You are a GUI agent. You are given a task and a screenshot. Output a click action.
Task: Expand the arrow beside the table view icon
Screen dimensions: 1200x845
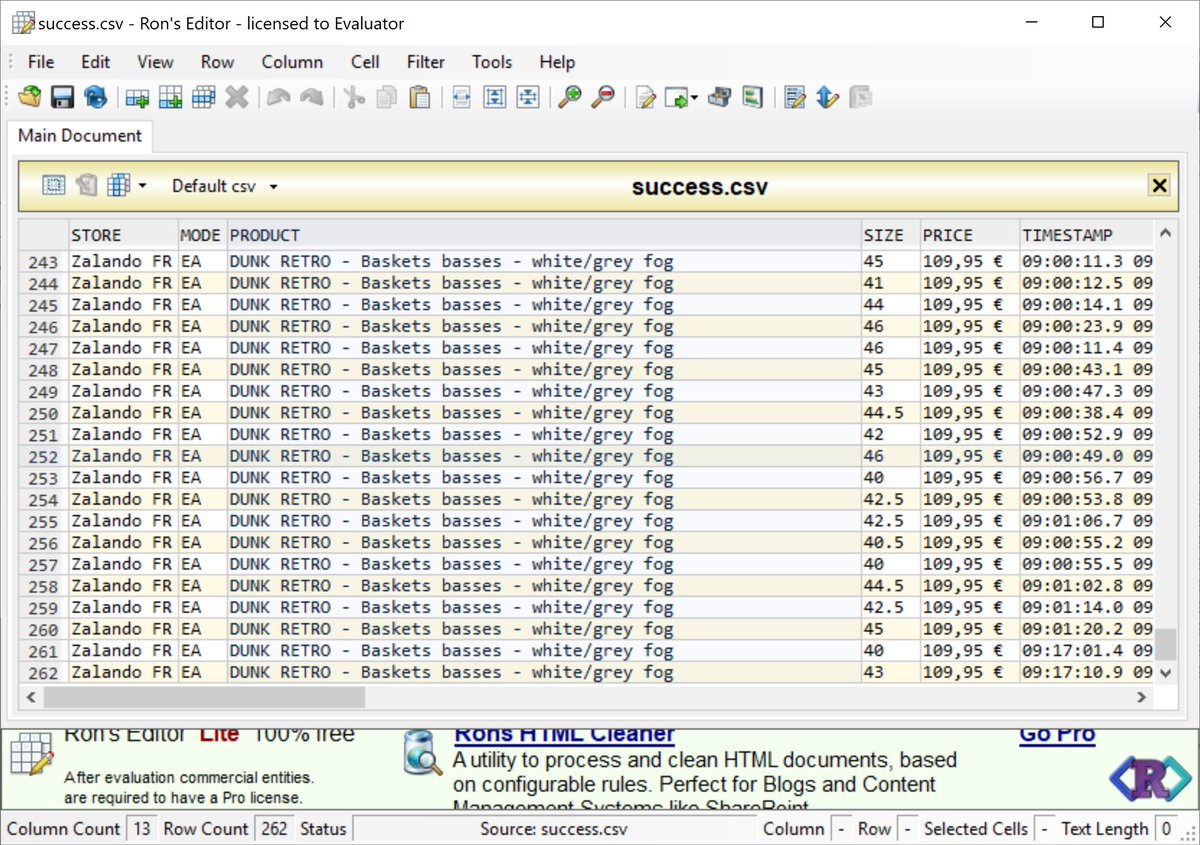pyautogui.click(x=142, y=186)
